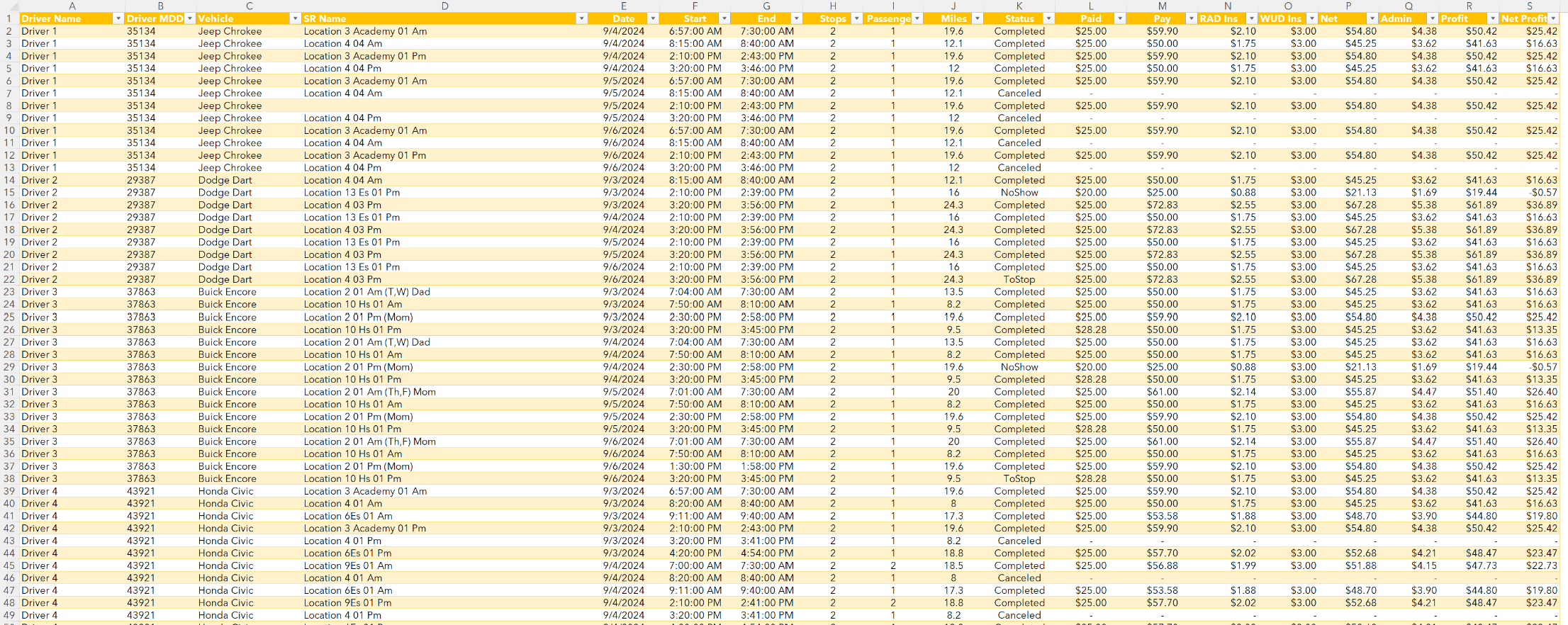The height and width of the screenshot is (625, 1568).
Task: Select the 'Location 6Es 01 Pm' cell
Action: [x=444, y=553]
